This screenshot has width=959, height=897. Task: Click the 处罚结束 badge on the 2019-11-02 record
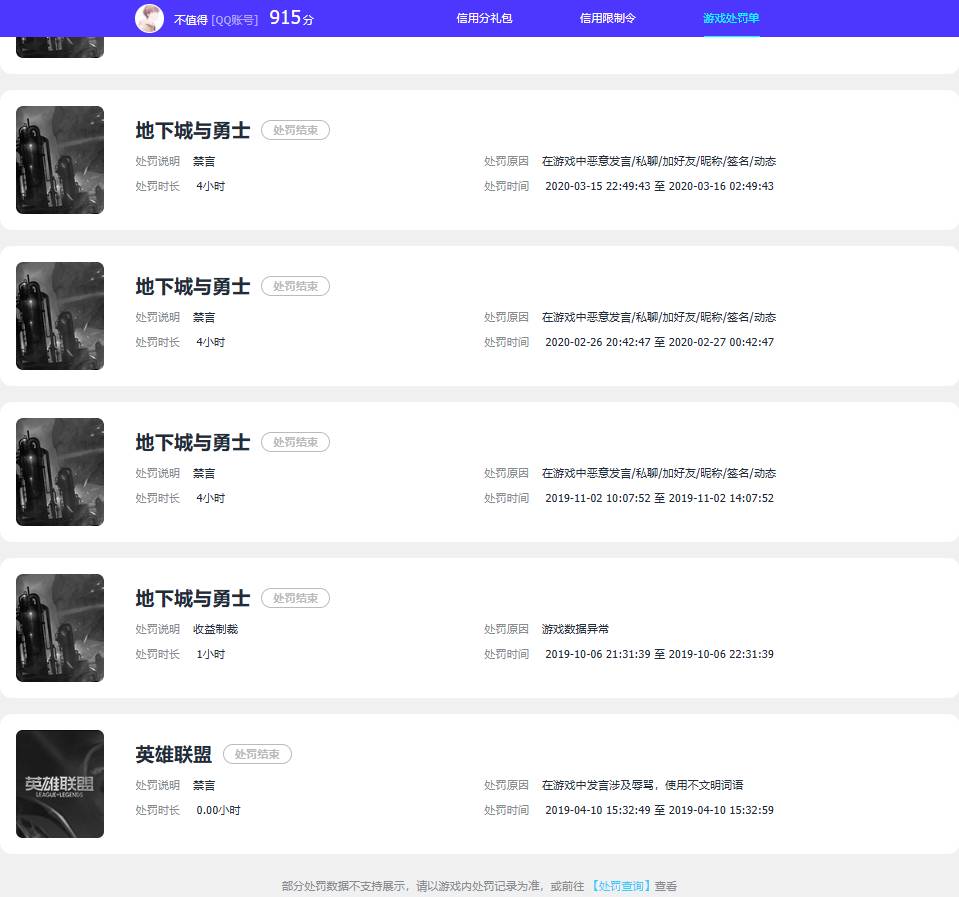coord(295,442)
